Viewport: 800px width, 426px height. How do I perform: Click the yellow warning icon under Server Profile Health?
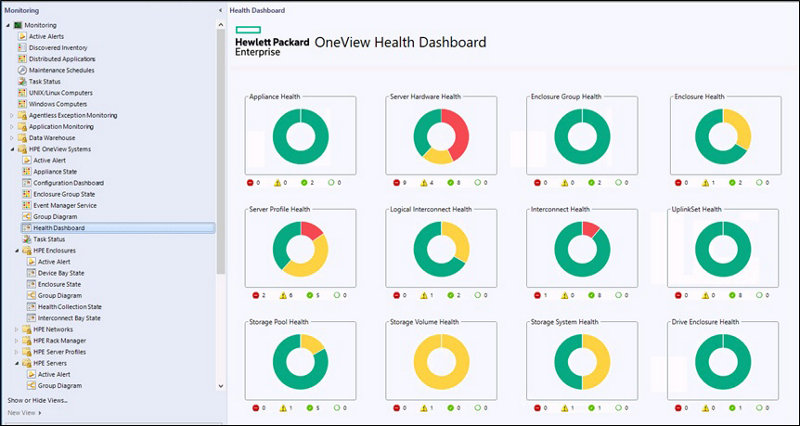click(x=283, y=296)
